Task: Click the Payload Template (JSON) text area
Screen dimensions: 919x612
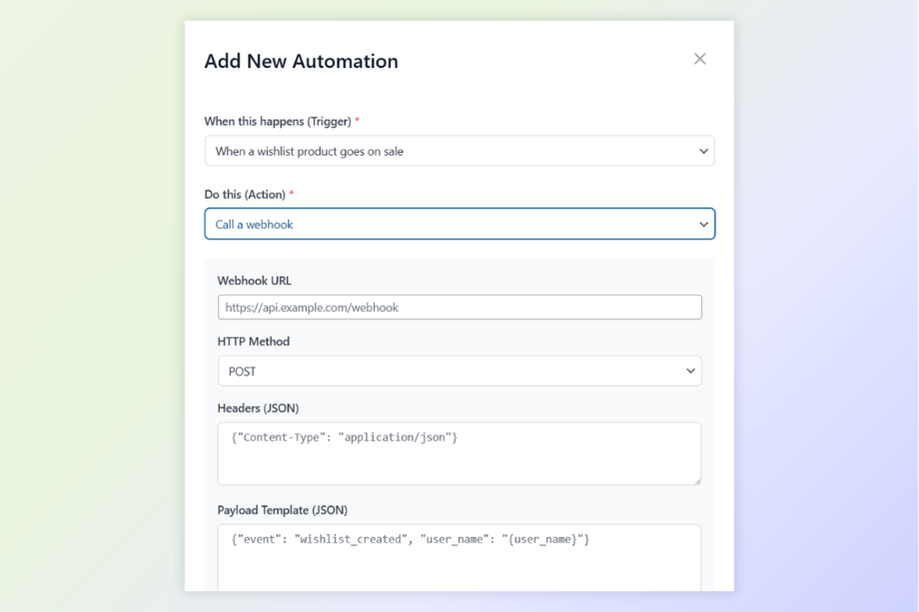Action: click(x=459, y=555)
